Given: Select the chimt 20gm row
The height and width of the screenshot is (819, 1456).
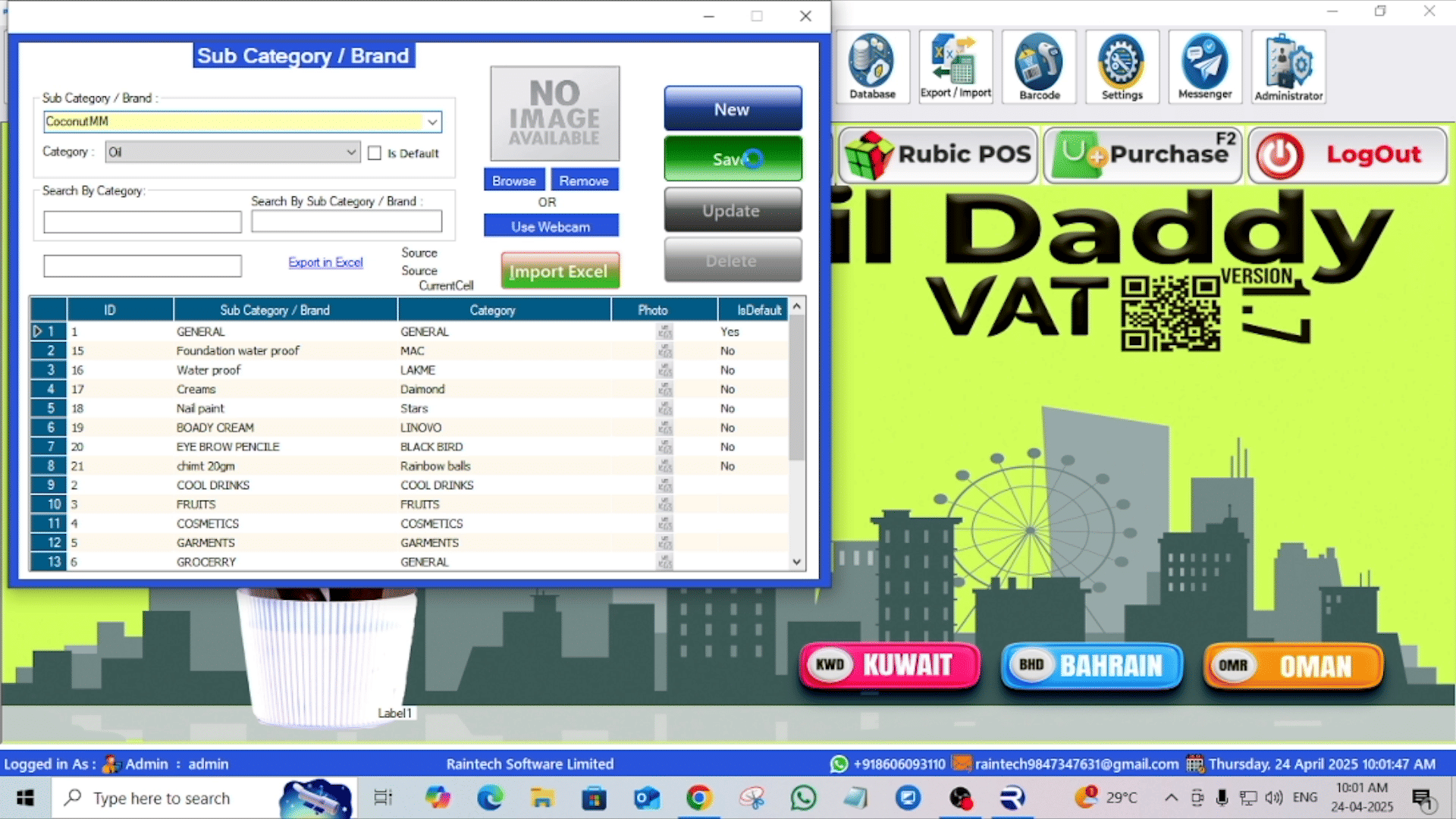Looking at the screenshot, I should (409, 466).
